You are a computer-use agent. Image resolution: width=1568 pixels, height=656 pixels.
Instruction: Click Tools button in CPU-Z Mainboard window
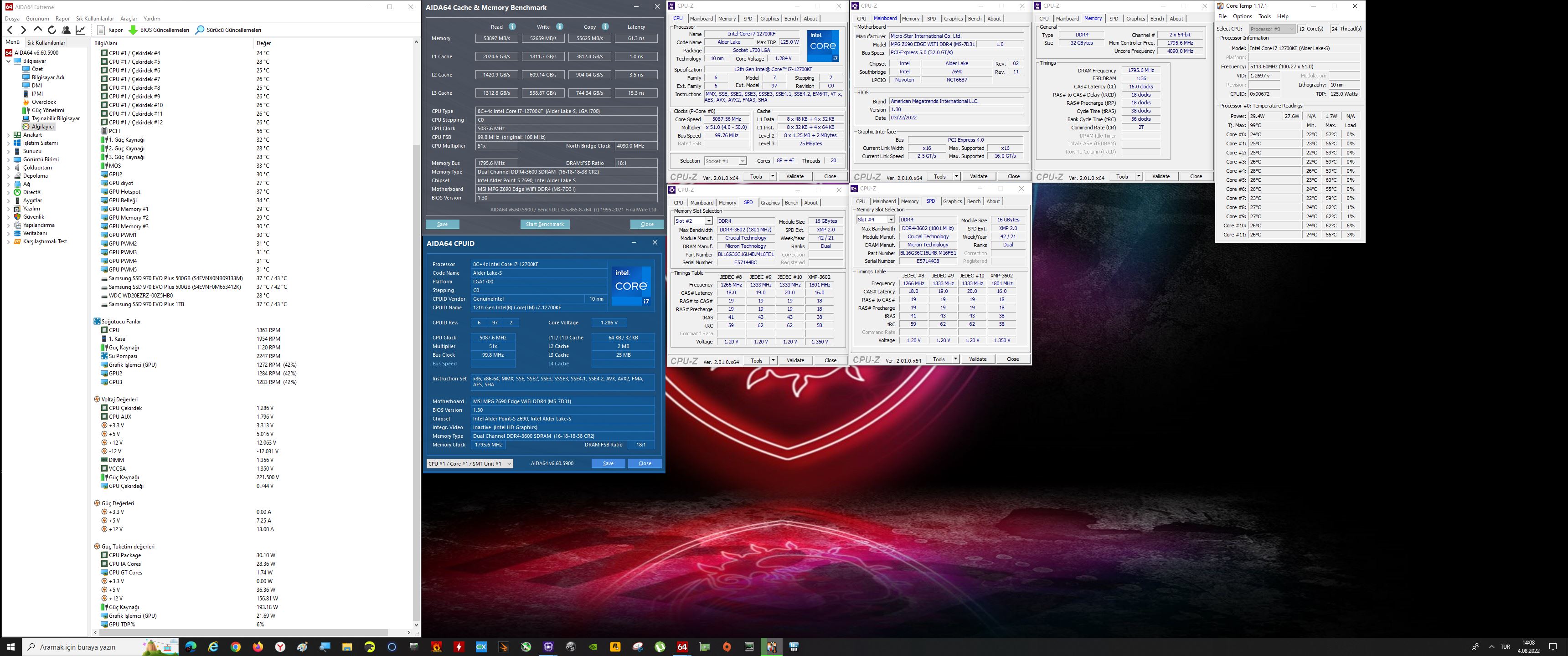point(940,176)
